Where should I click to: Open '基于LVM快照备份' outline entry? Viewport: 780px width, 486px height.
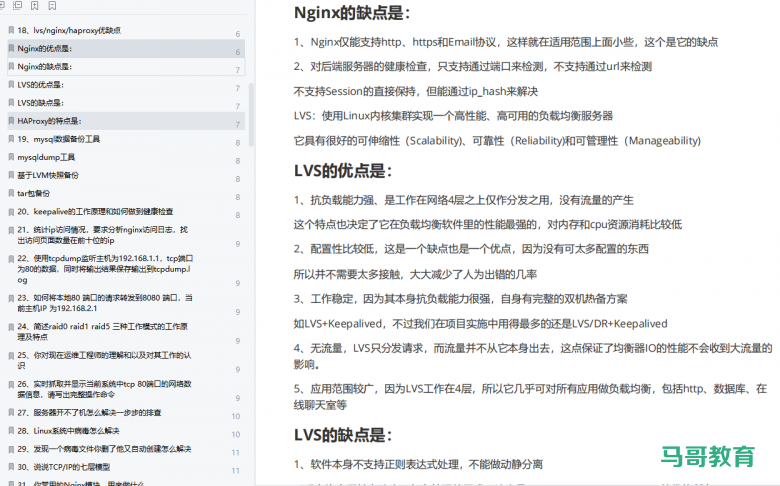[48, 175]
